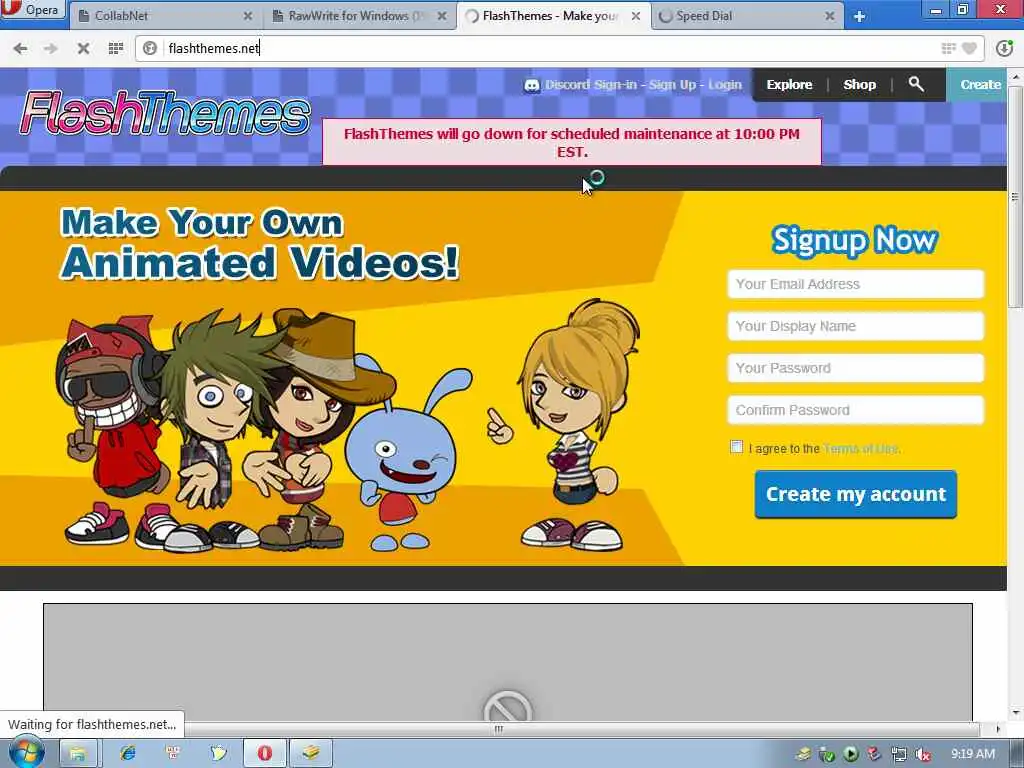Click the blocked plugin placeholder icon

[507, 709]
